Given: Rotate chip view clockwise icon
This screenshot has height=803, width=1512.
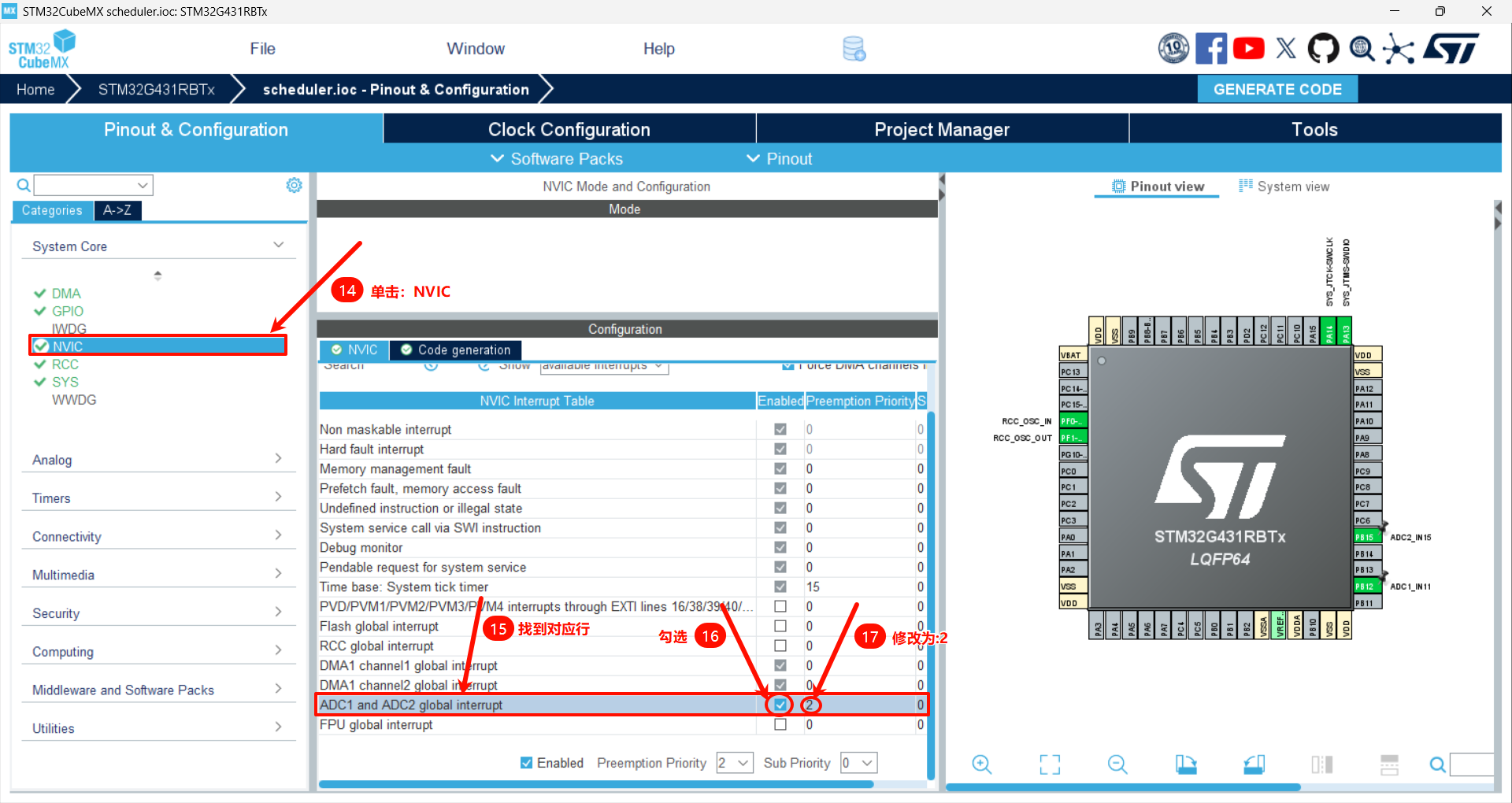Looking at the screenshot, I should (x=1186, y=764).
